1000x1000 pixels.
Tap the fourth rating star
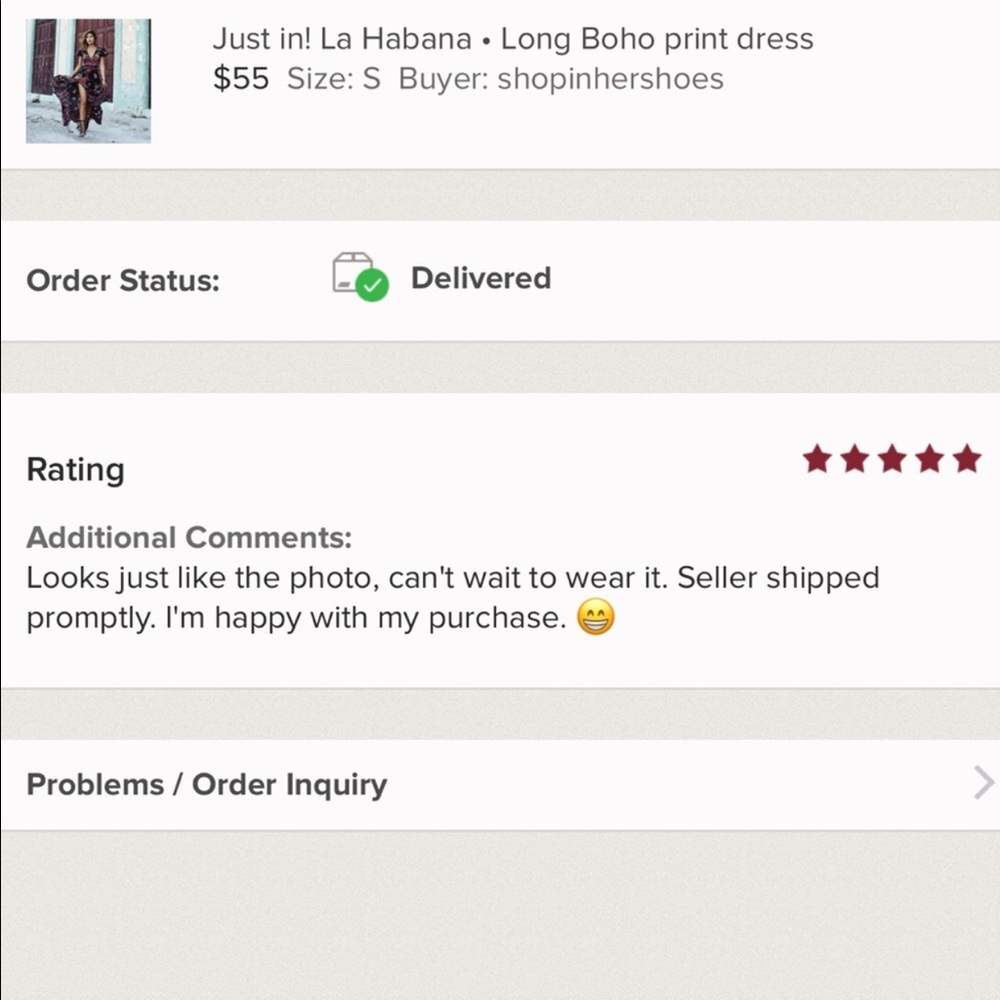pyautogui.click(x=929, y=460)
